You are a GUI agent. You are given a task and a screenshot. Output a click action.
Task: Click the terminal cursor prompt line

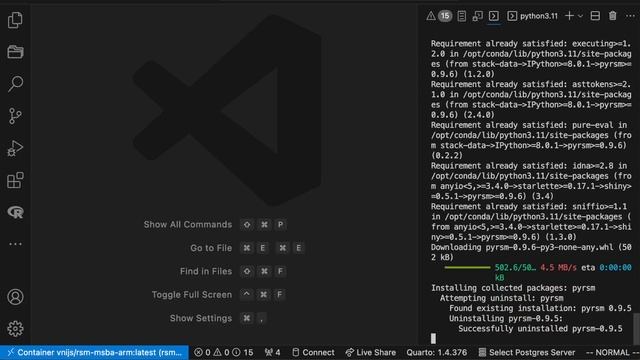pyautogui.click(x=433, y=338)
